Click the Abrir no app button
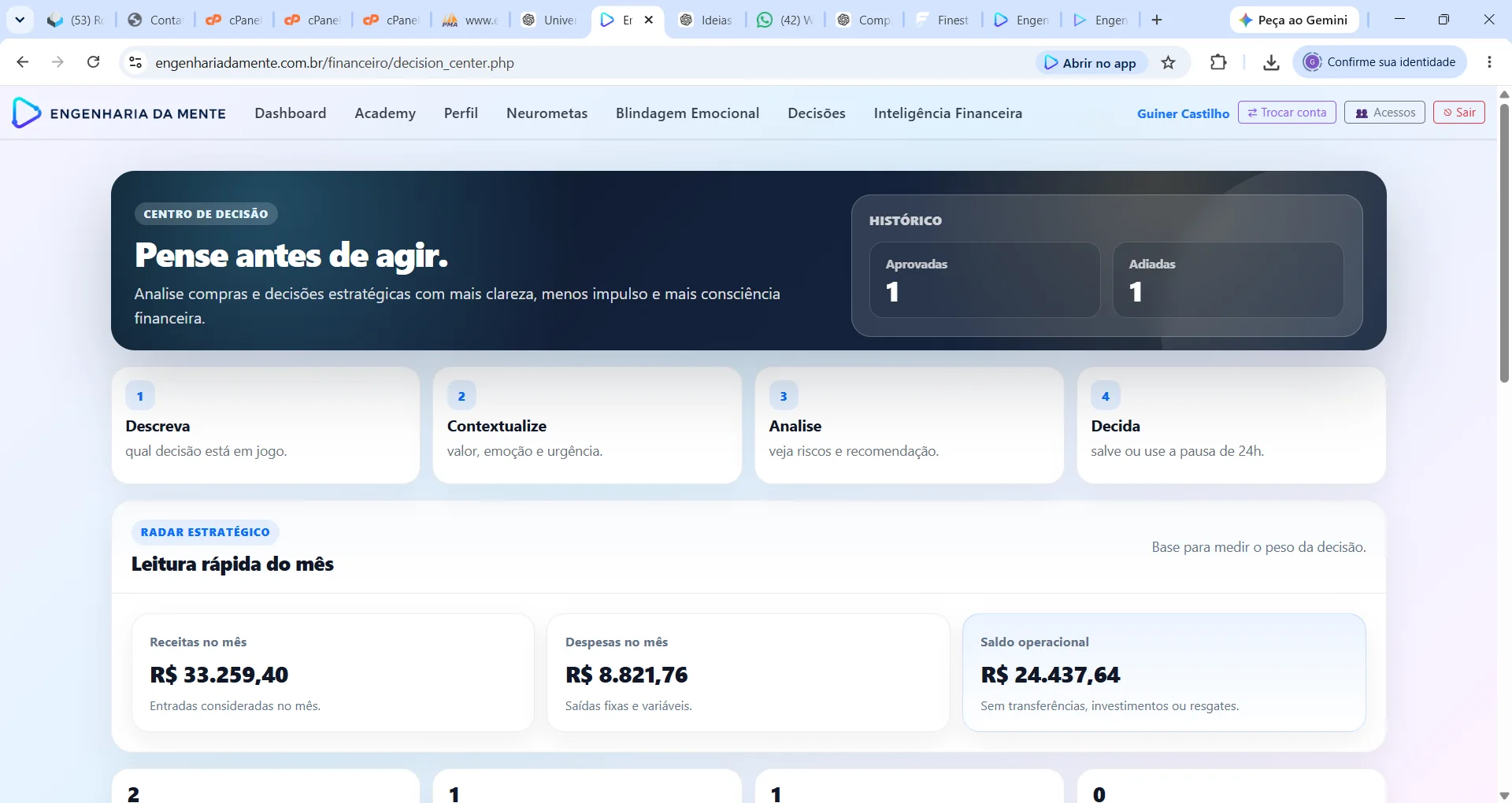The image size is (1512, 803). [1091, 63]
